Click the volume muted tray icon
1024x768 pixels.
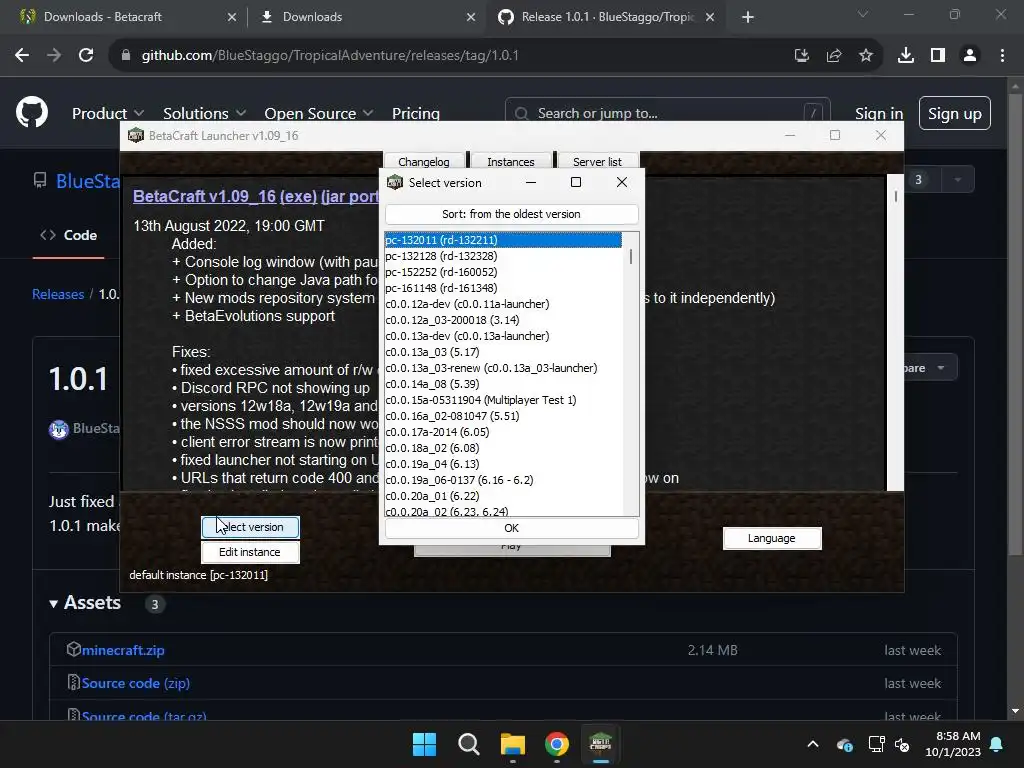[x=902, y=744]
